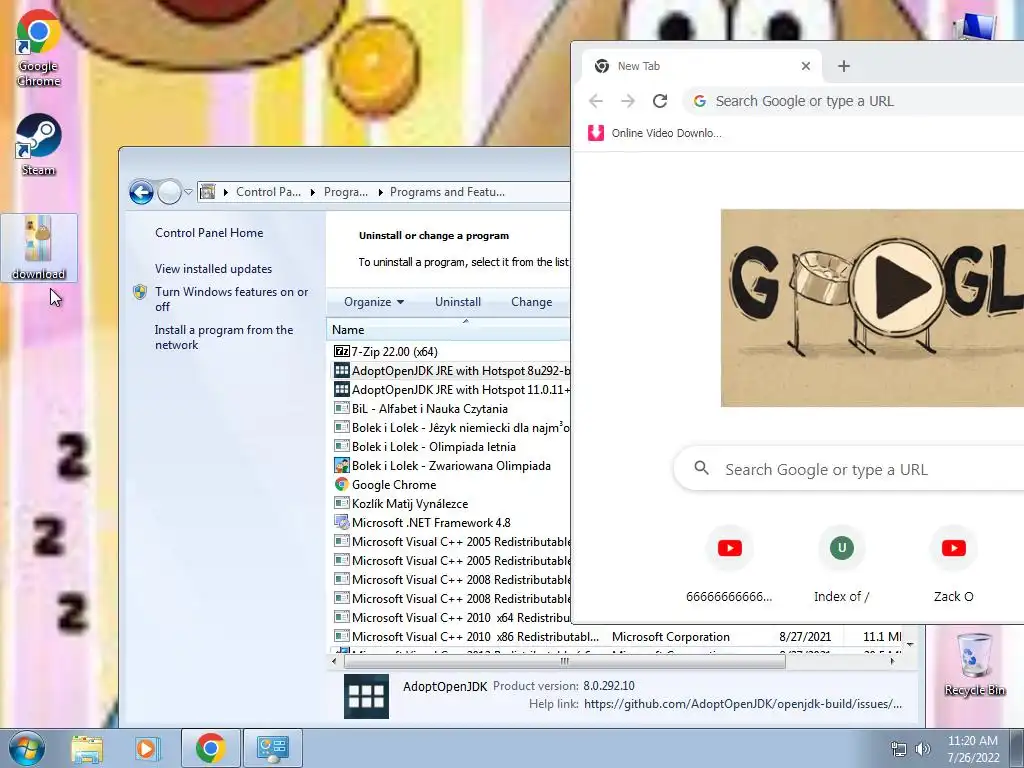This screenshot has height=768, width=1024.
Task: Click the horizontal scrollbar in programs list
Action: pyautogui.click(x=565, y=661)
